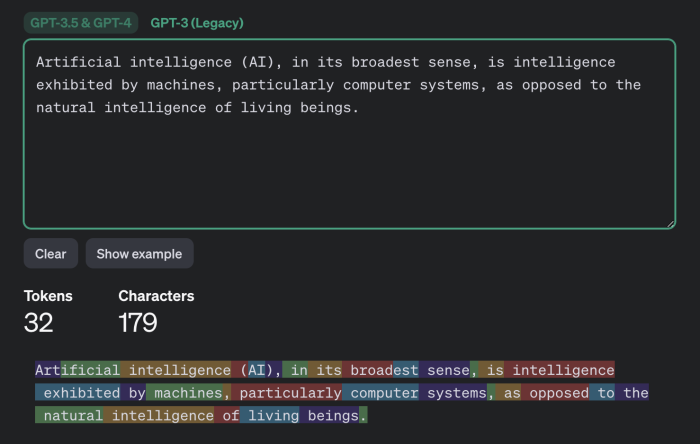Click the highlighted 'computer' token
This screenshot has width=700, height=444.
[384, 393]
